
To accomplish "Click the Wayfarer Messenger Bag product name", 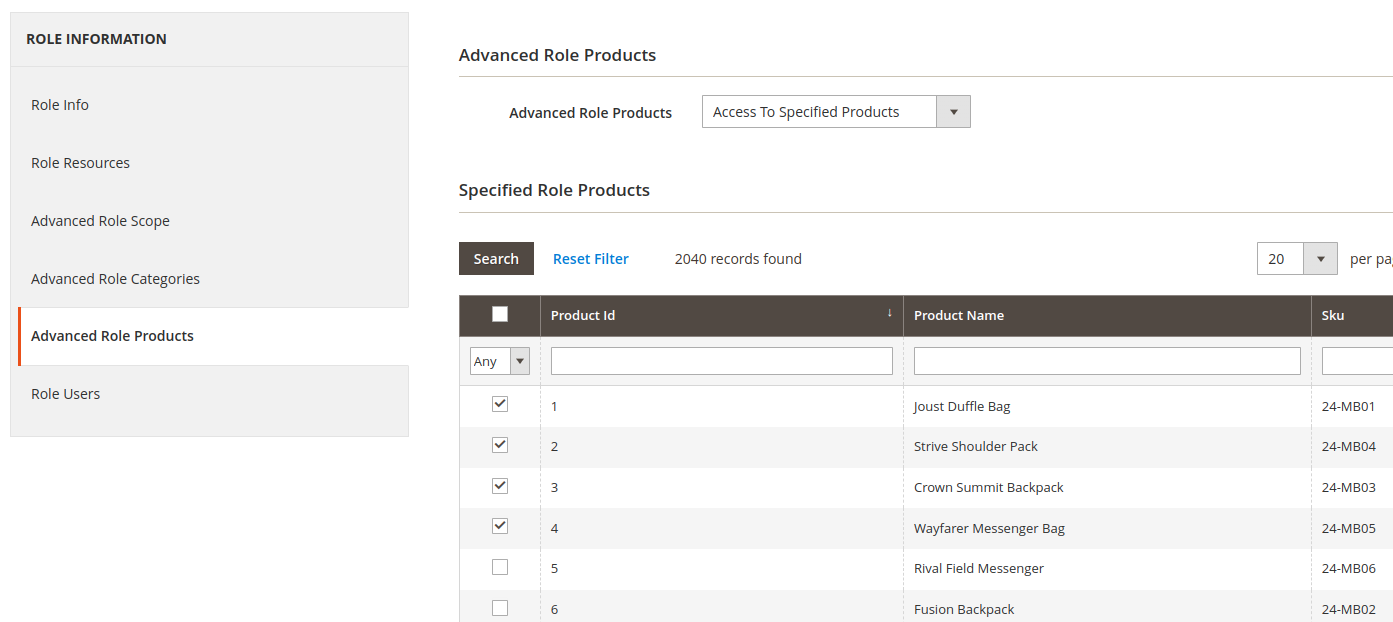I will pyautogui.click(x=989, y=528).
